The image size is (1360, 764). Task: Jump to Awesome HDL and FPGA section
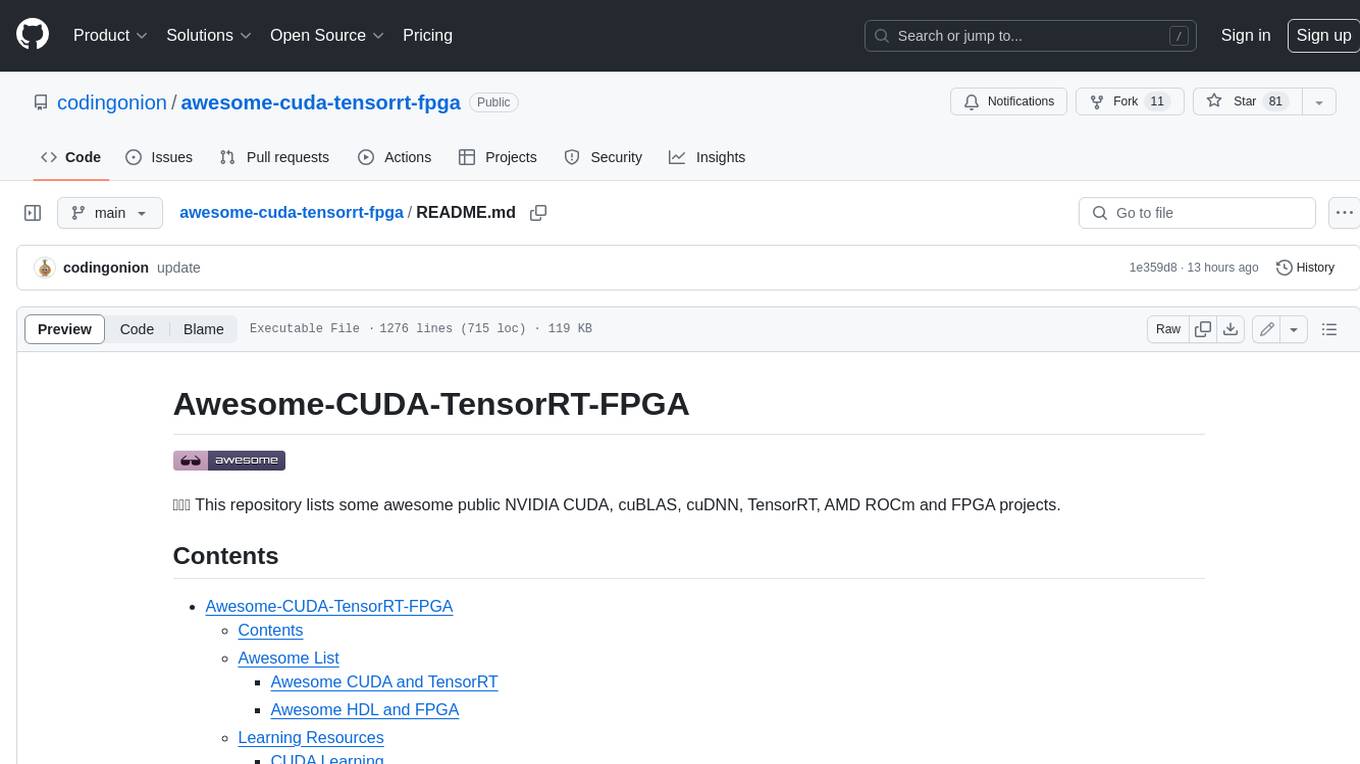click(x=365, y=710)
